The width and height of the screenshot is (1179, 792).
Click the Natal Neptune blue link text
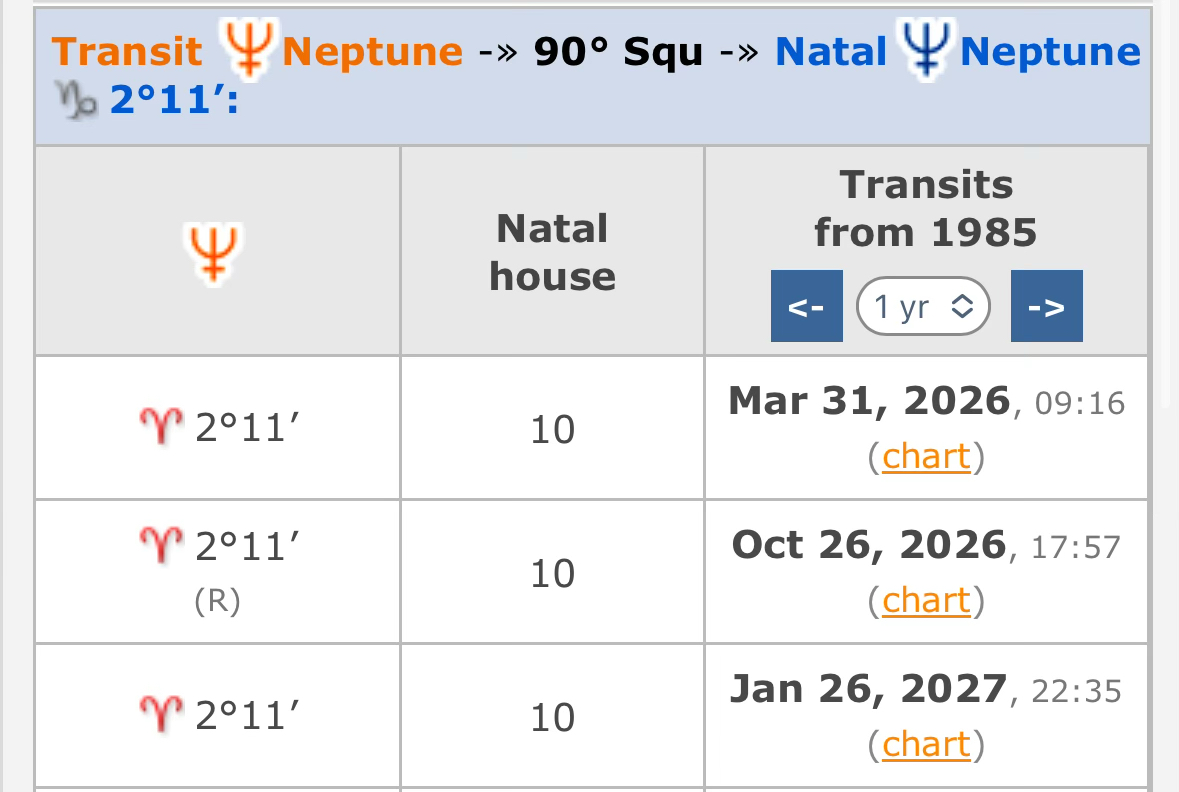coord(1049,52)
